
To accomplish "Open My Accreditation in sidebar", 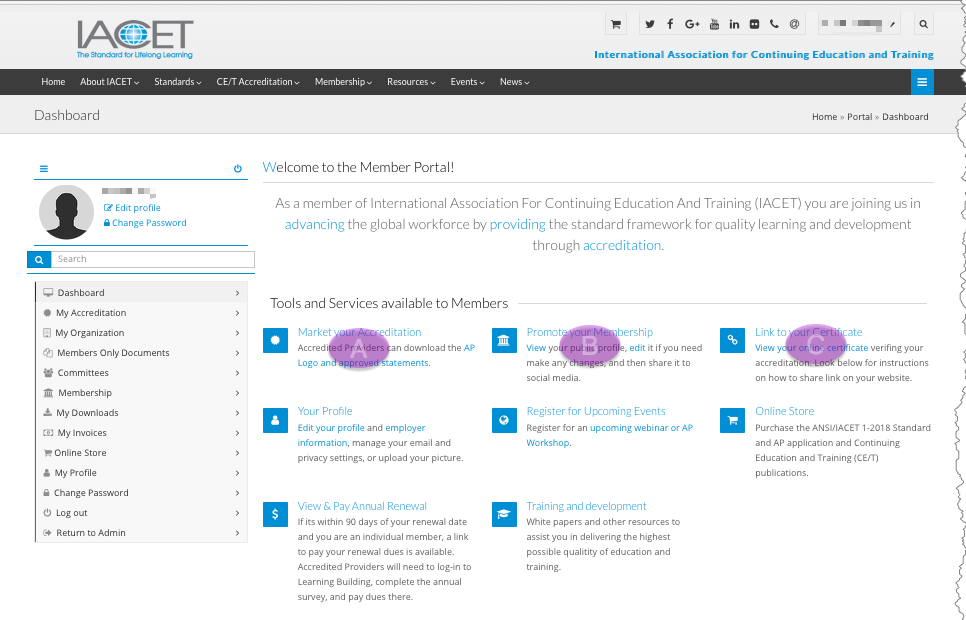I will pos(142,313).
